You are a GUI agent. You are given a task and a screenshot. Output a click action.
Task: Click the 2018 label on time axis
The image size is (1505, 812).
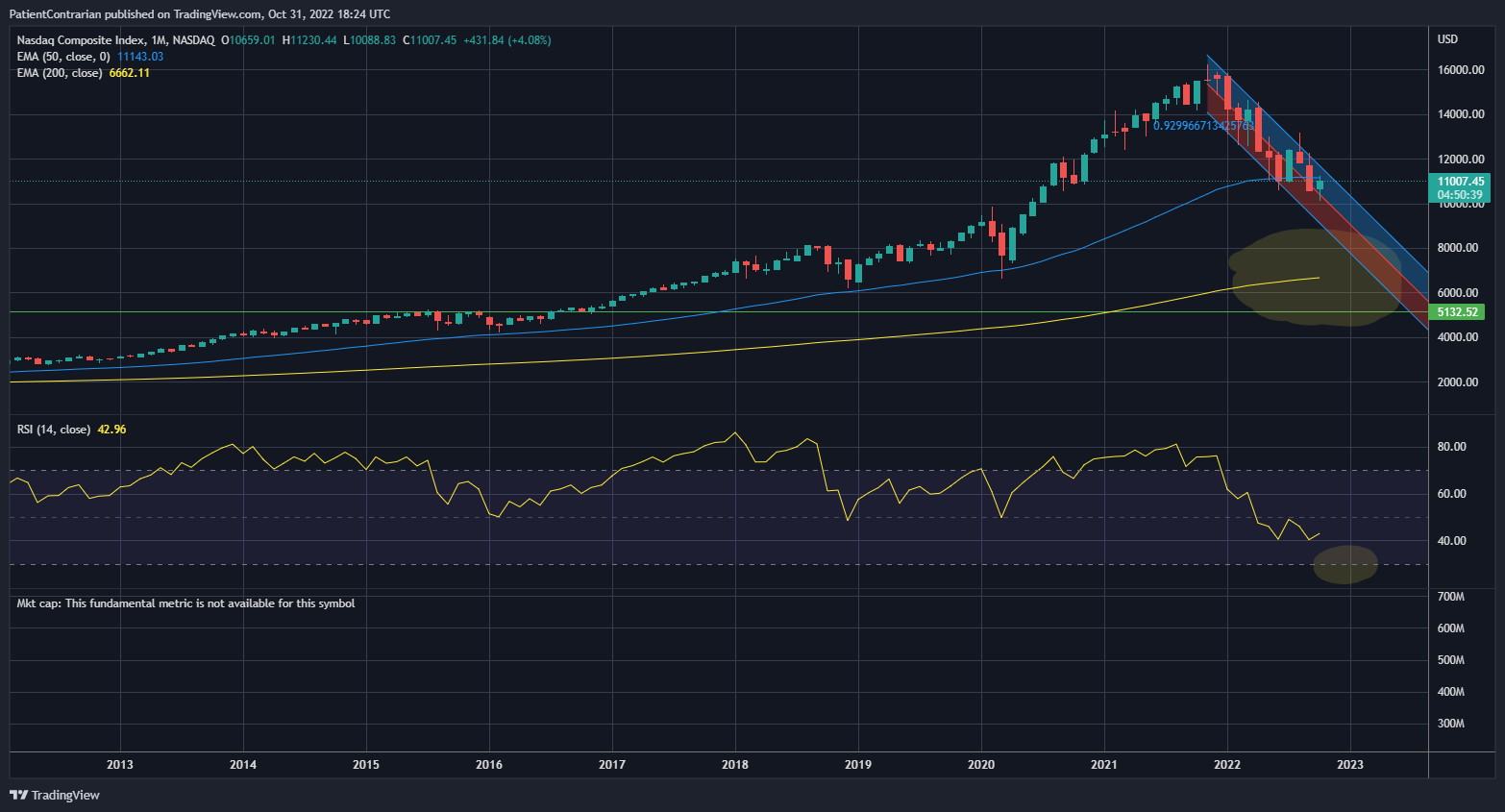(x=735, y=765)
